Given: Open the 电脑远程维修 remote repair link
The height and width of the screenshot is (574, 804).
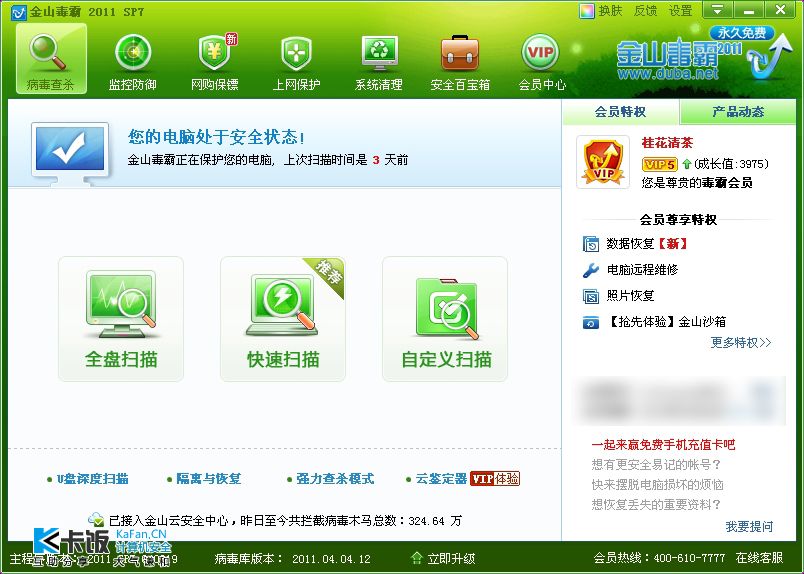Looking at the screenshot, I should pos(642,270).
